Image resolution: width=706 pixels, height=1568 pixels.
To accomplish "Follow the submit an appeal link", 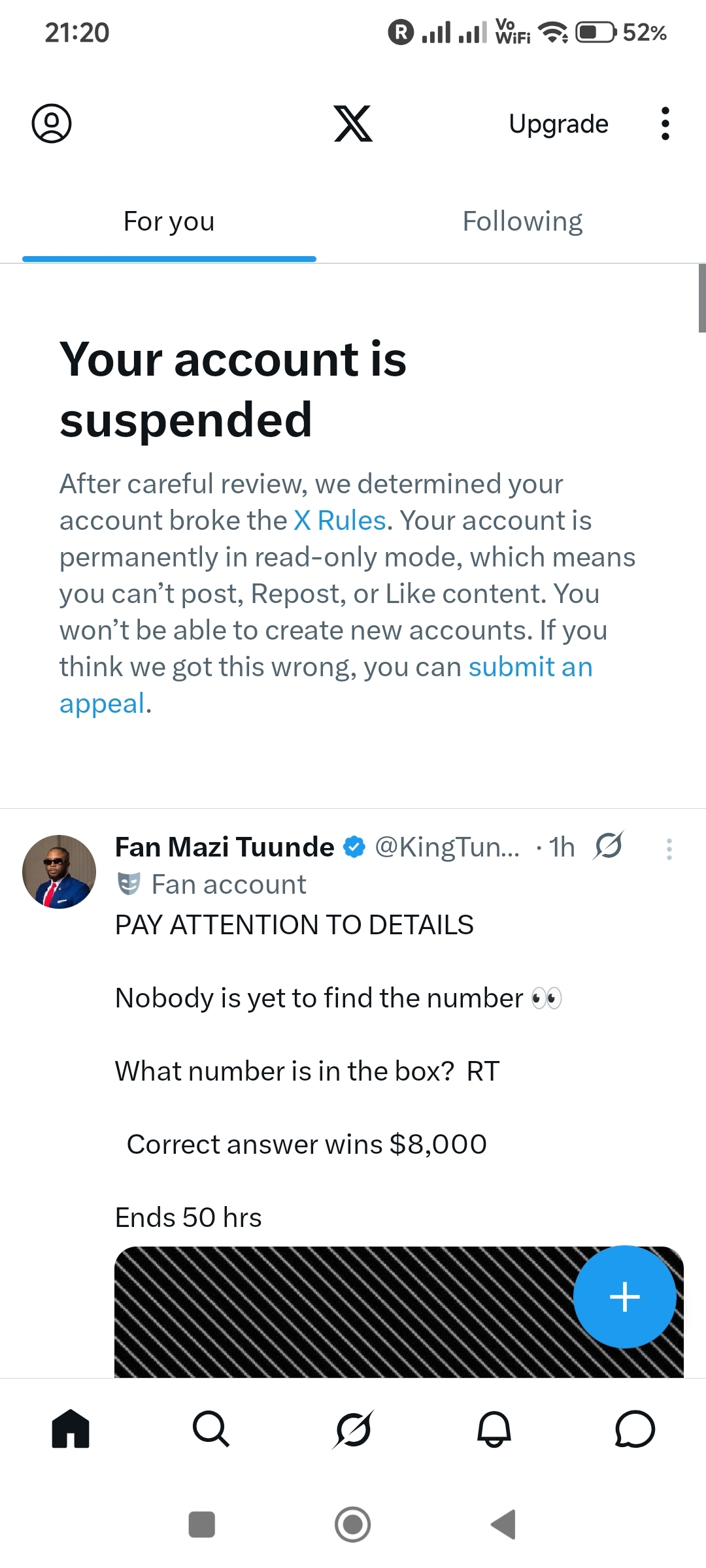I will click(x=530, y=667).
